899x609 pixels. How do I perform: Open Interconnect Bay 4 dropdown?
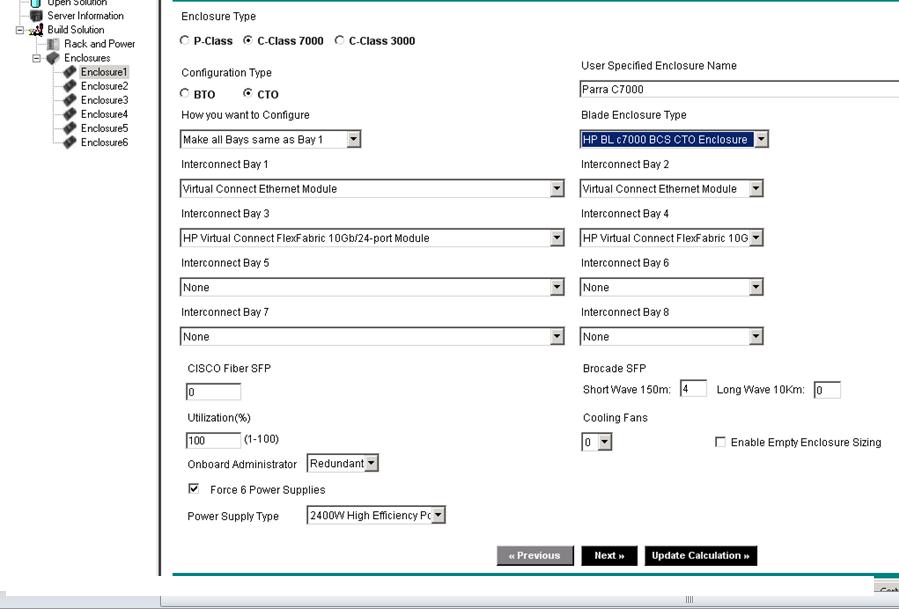pyautogui.click(x=671, y=238)
